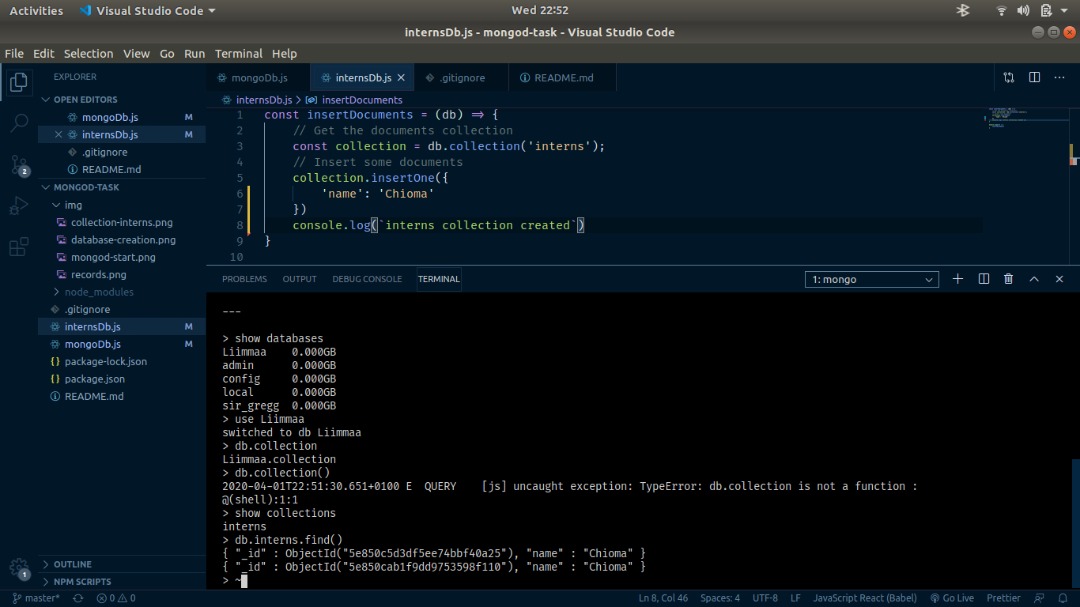This screenshot has height=607, width=1080.
Task: Open the Explorer view in activity bar
Action: pos(19,82)
